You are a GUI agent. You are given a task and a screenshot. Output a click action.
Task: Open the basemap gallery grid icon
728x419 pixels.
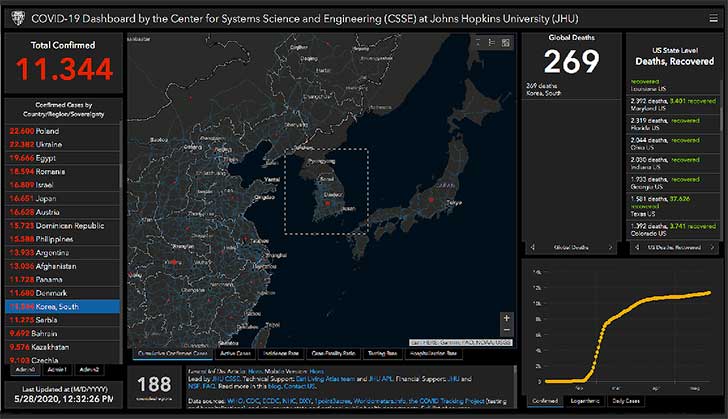tap(506, 43)
